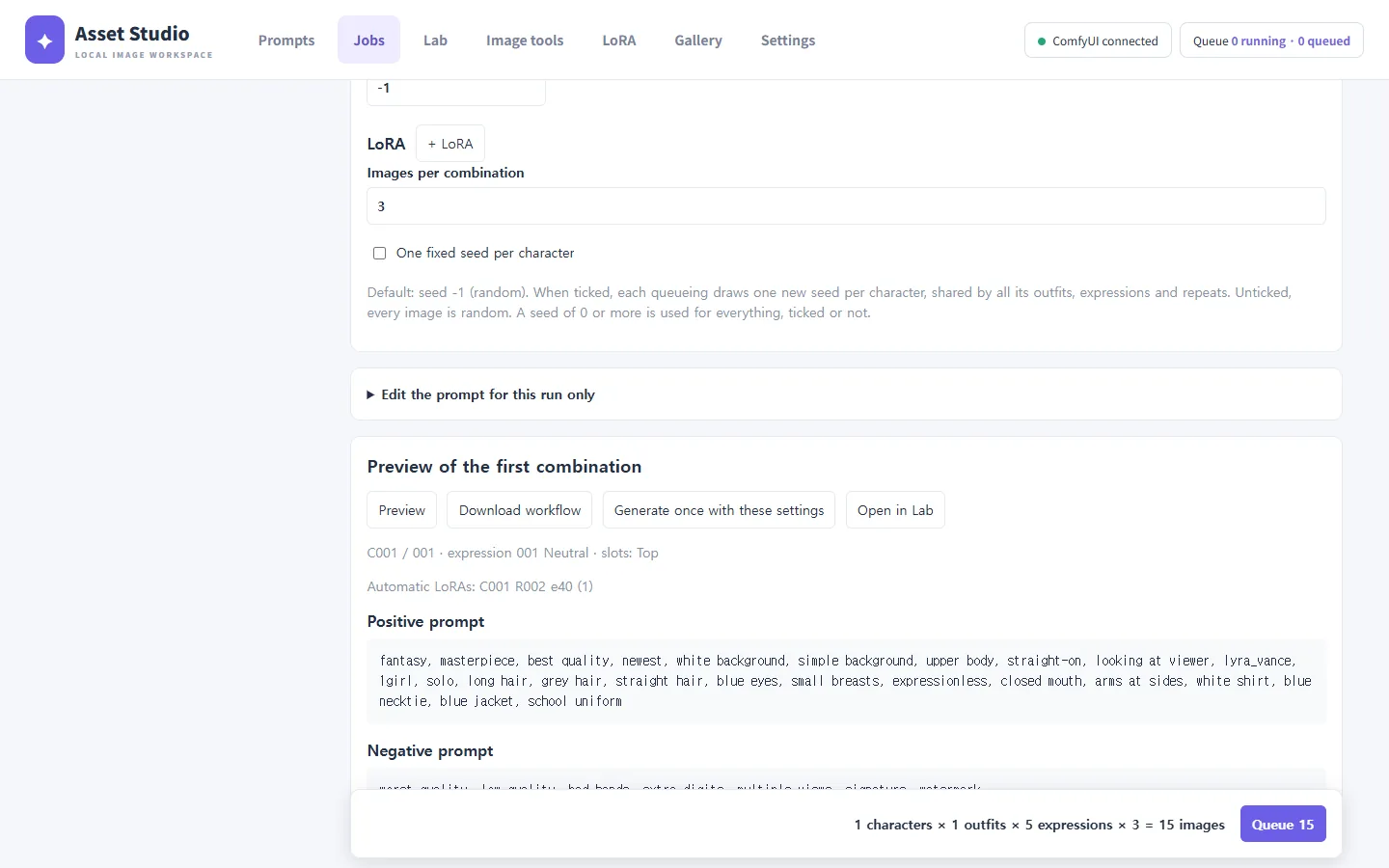Open the Image tools tab
The image size is (1389, 868).
(x=525, y=40)
